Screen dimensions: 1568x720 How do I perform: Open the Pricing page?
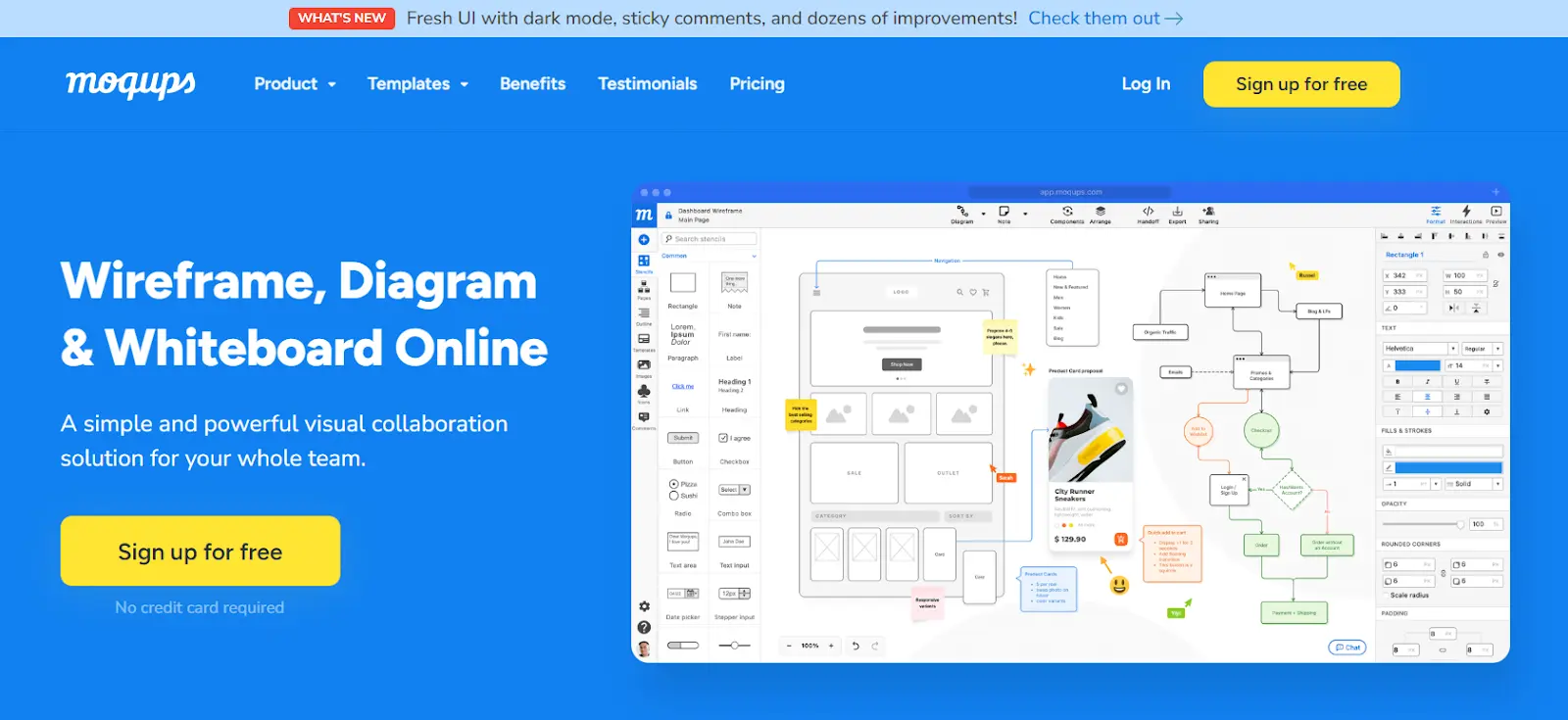pos(757,84)
